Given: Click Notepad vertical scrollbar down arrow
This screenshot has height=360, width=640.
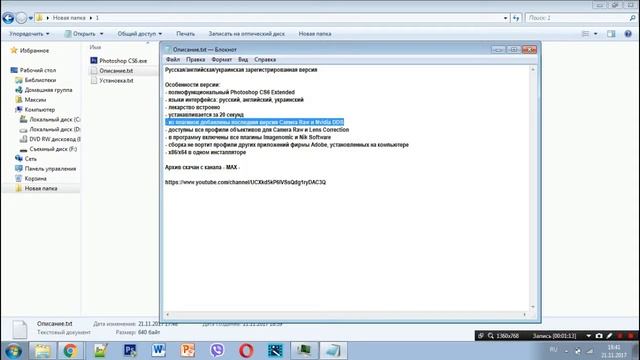Looking at the screenshot, I should (533, 307).
